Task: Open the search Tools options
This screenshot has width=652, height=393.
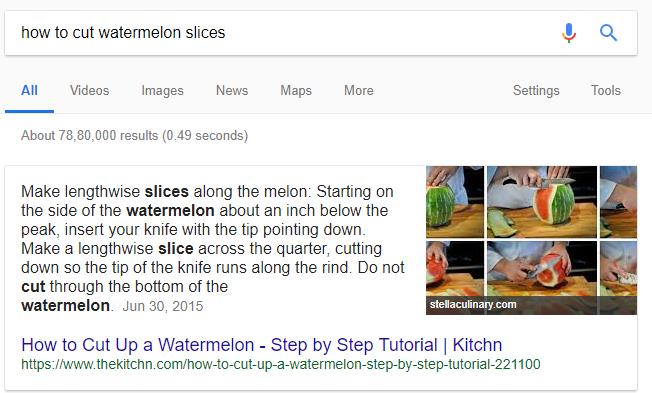Action: coord(606,90)
